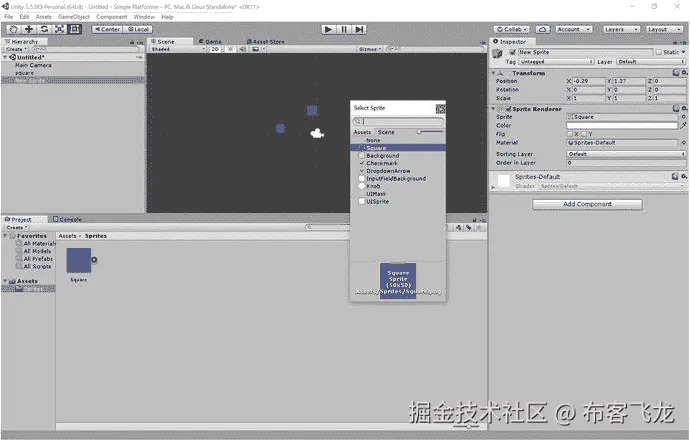Select the Rotate tool in the toolbar
The height and width of the screenshot is (441, 690).
tap(44, 29)
